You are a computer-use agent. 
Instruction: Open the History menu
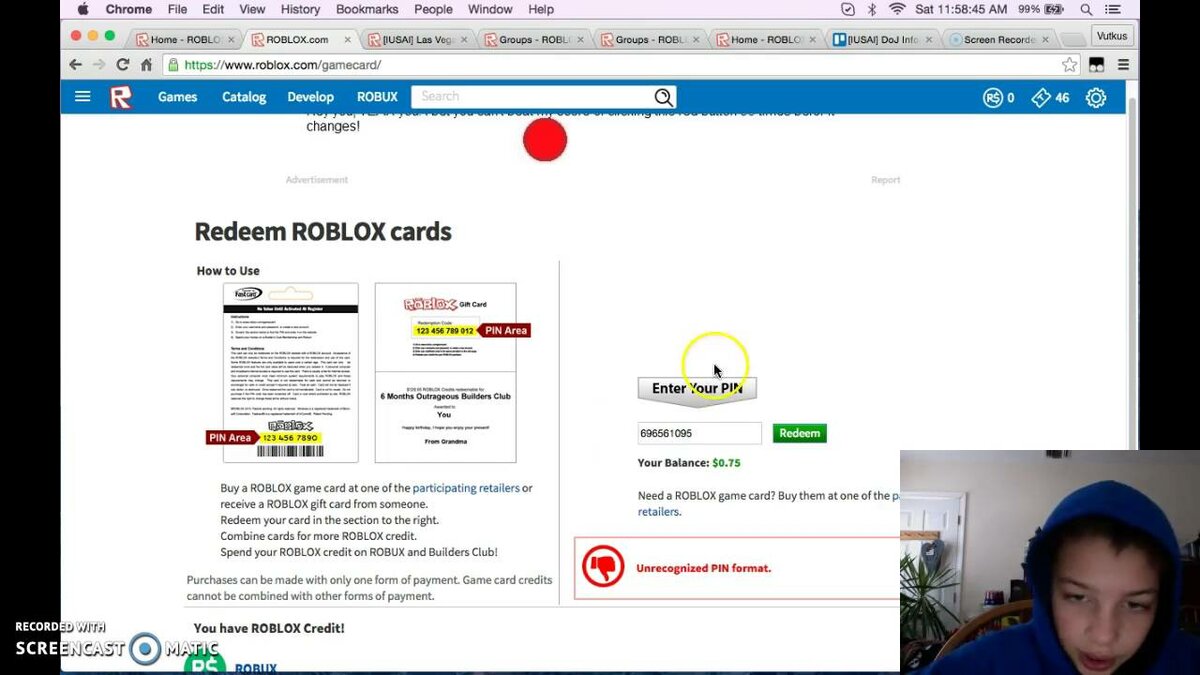[300, 9]
